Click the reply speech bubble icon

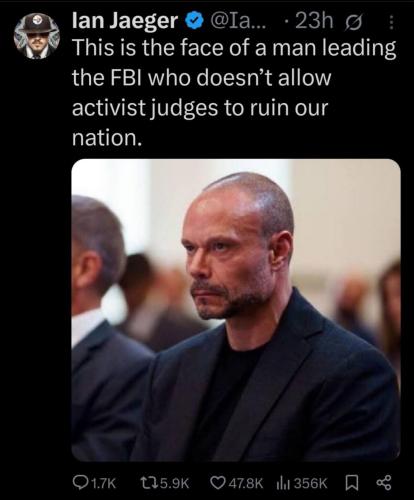(80, 482)
